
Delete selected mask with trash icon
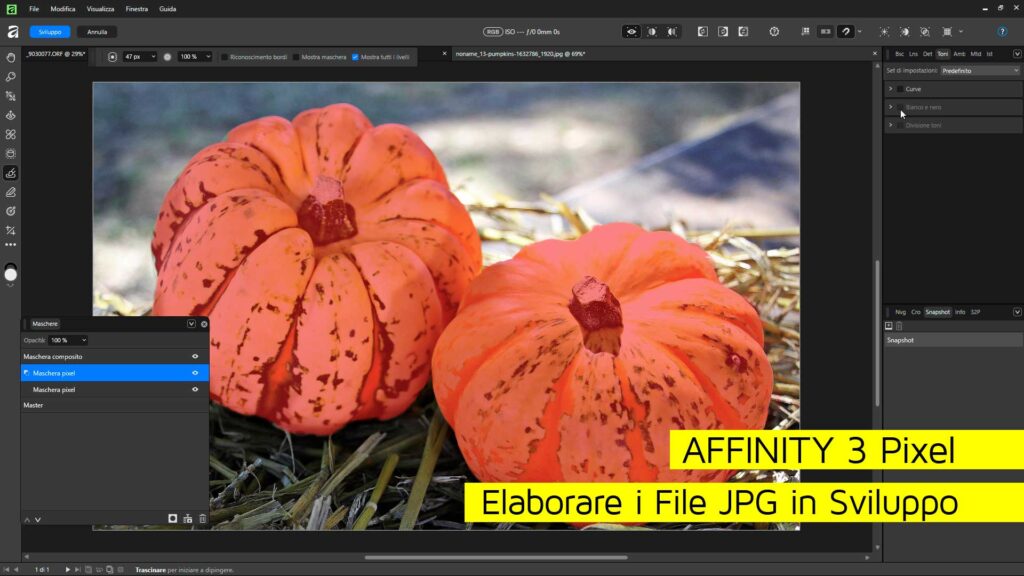coord(202,519)
